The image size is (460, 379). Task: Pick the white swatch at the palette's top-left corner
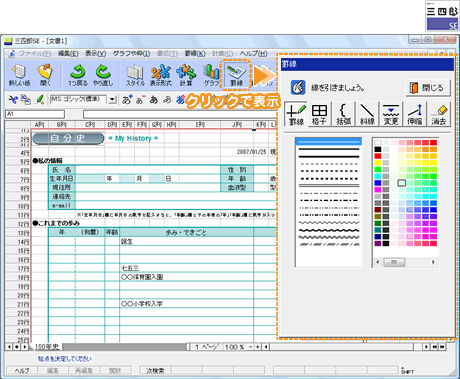click(378, 143)
